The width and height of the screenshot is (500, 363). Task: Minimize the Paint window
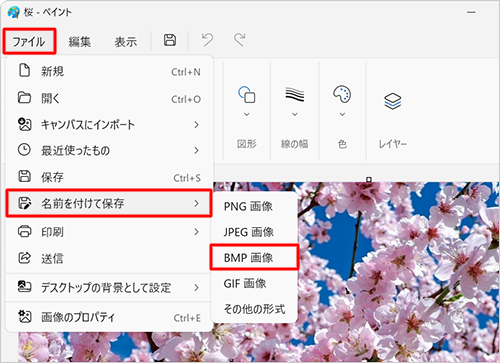coord(471,12)
